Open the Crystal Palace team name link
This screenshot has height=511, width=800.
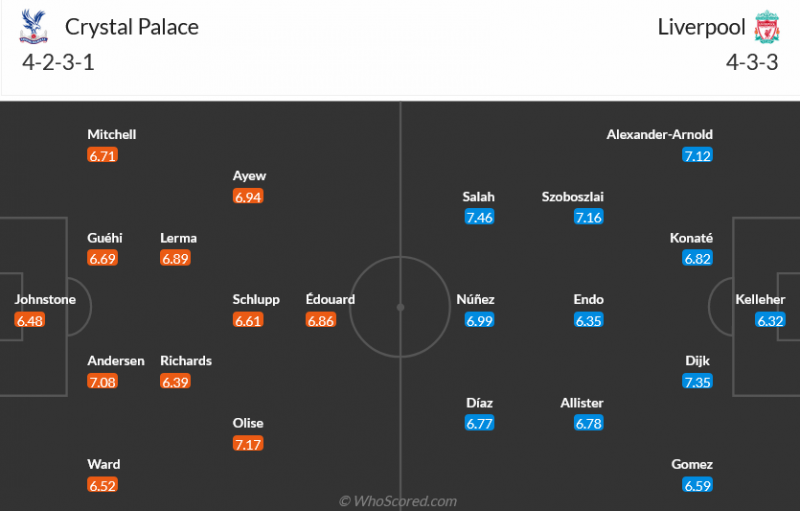[x=131, y=27]
